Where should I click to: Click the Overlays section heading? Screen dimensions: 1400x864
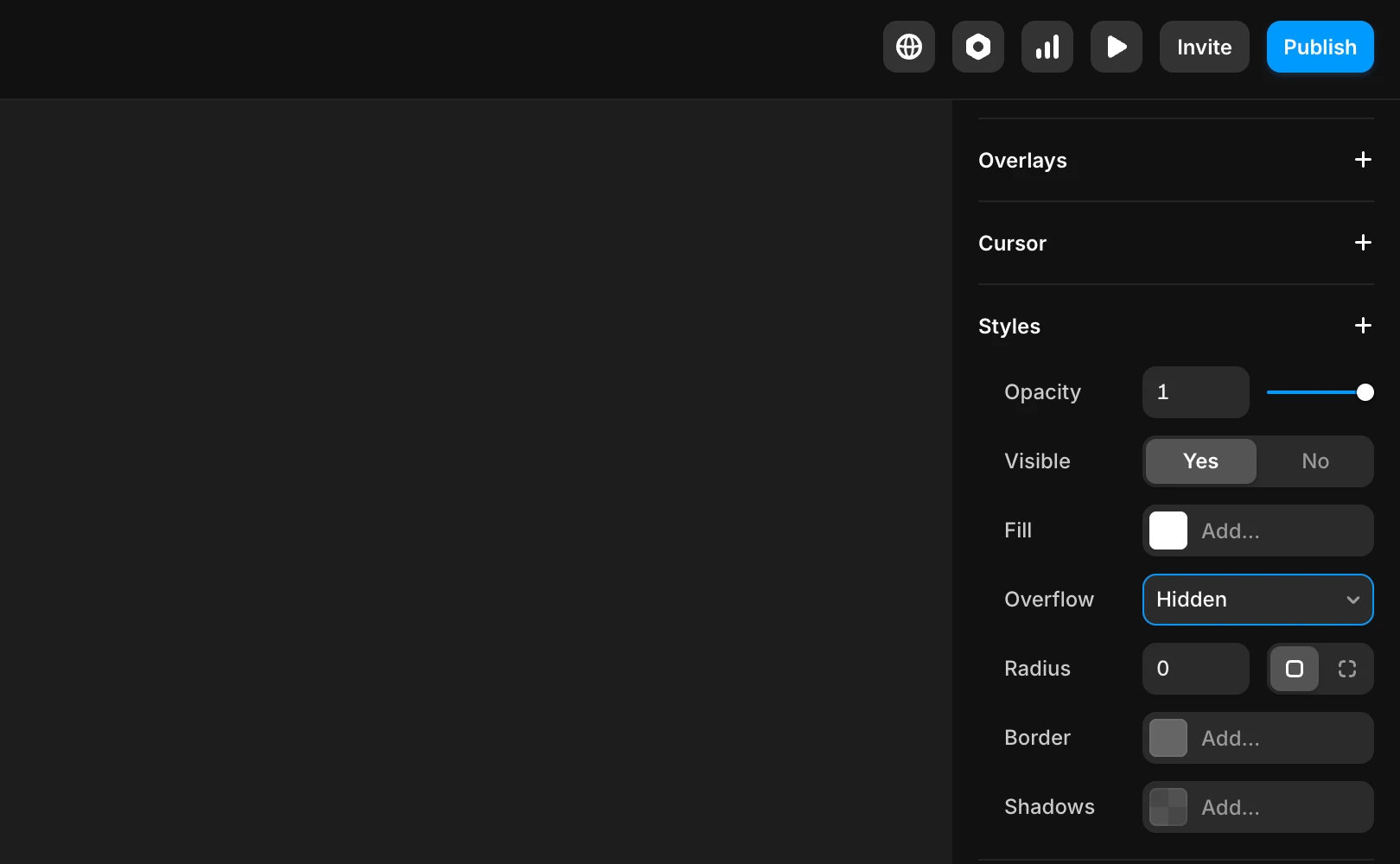[x=1022, y=161]
